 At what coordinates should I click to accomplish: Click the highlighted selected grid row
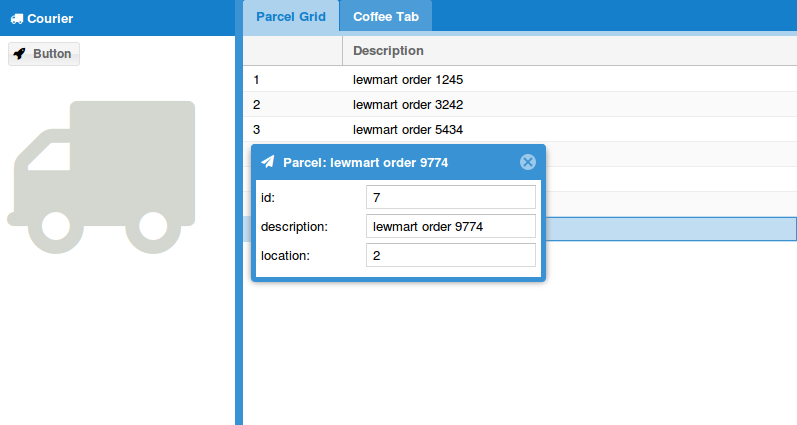[671, 229]
